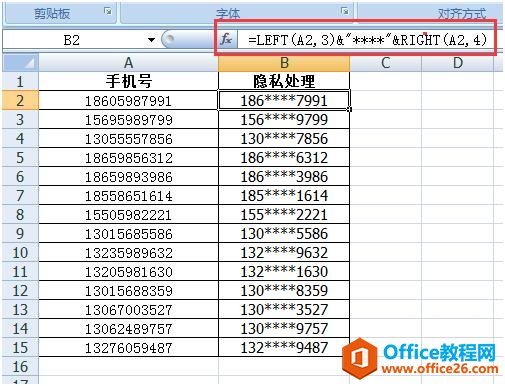Click the 隐私处理 header cell
The image size is (505, 386).
284,81
